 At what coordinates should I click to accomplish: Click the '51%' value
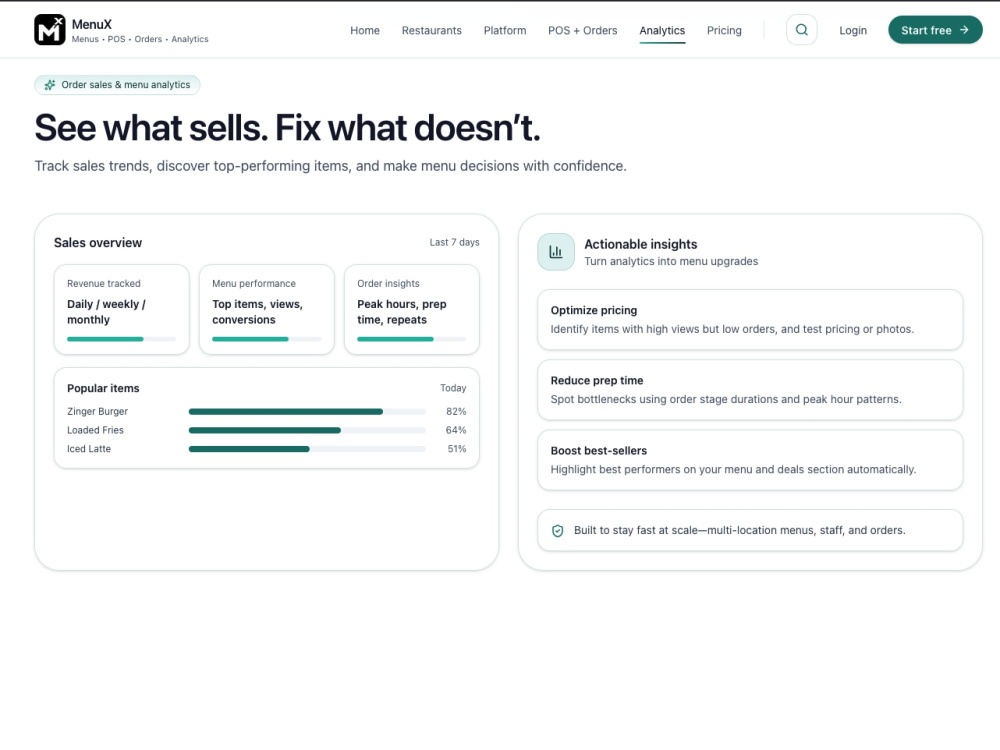[457, 449]
